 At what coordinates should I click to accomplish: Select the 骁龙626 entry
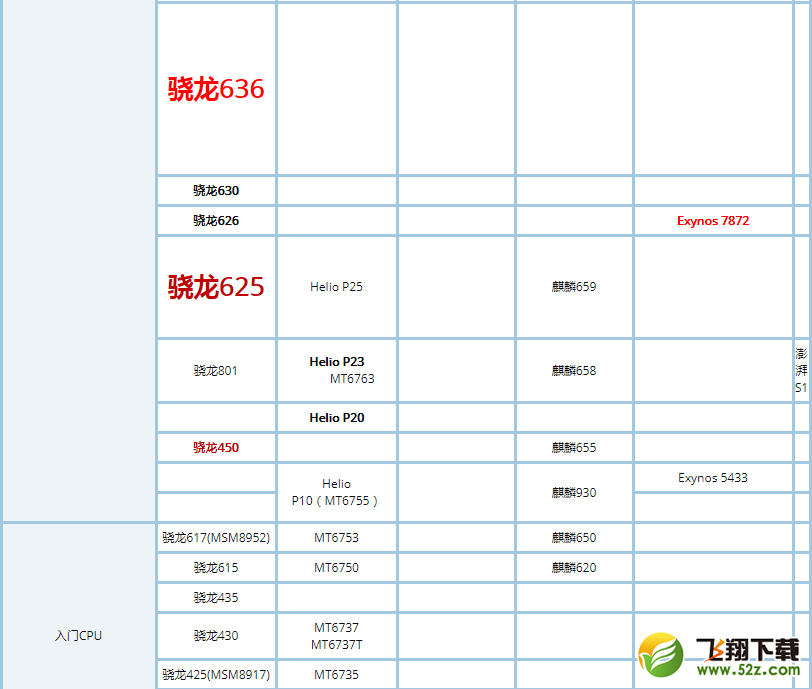213,220
